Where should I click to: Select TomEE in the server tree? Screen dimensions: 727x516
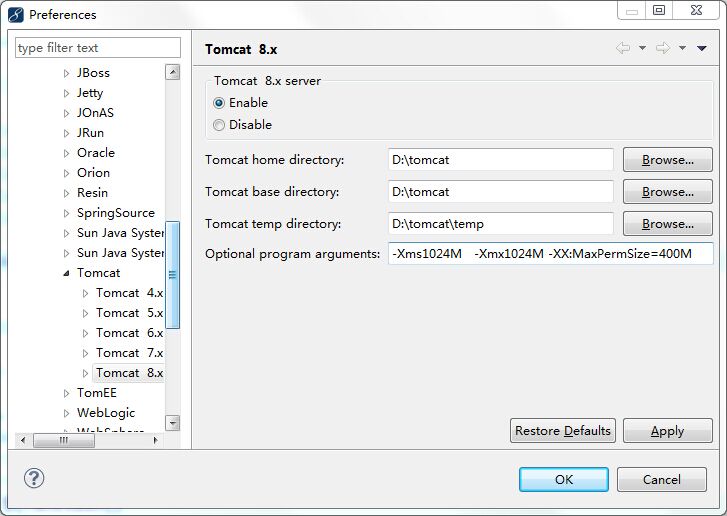(97, 393)
